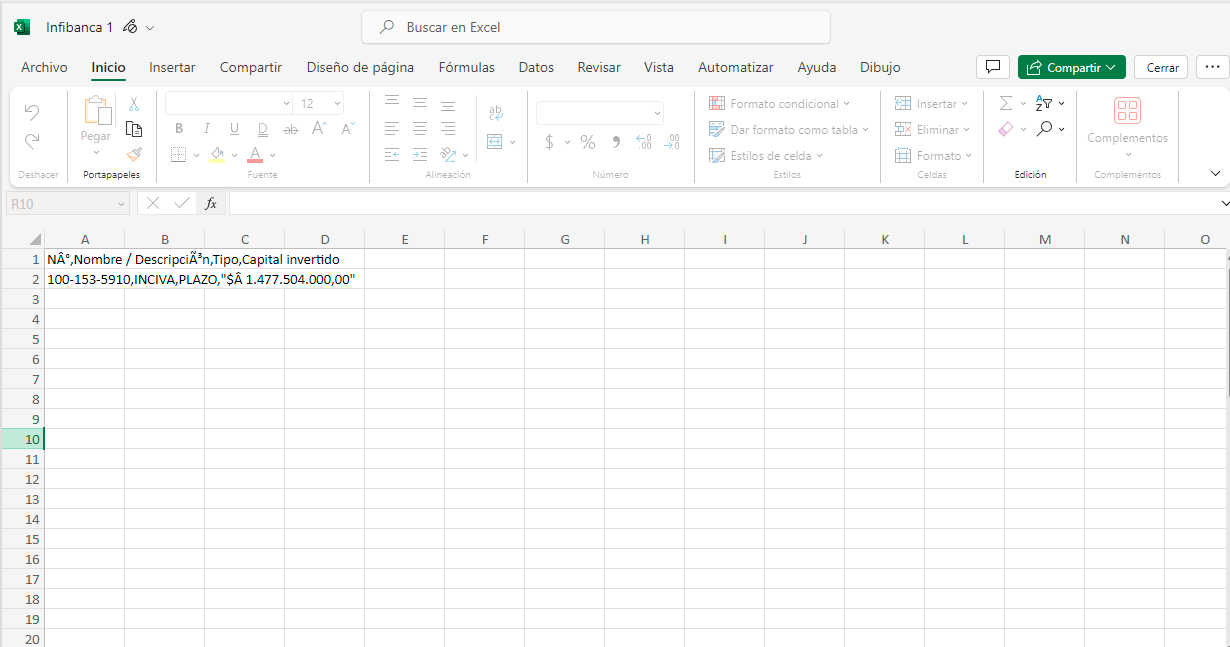Click the cell borders icon
The width and height of the screenshot is (1230, 647).
tap(179, 155)
